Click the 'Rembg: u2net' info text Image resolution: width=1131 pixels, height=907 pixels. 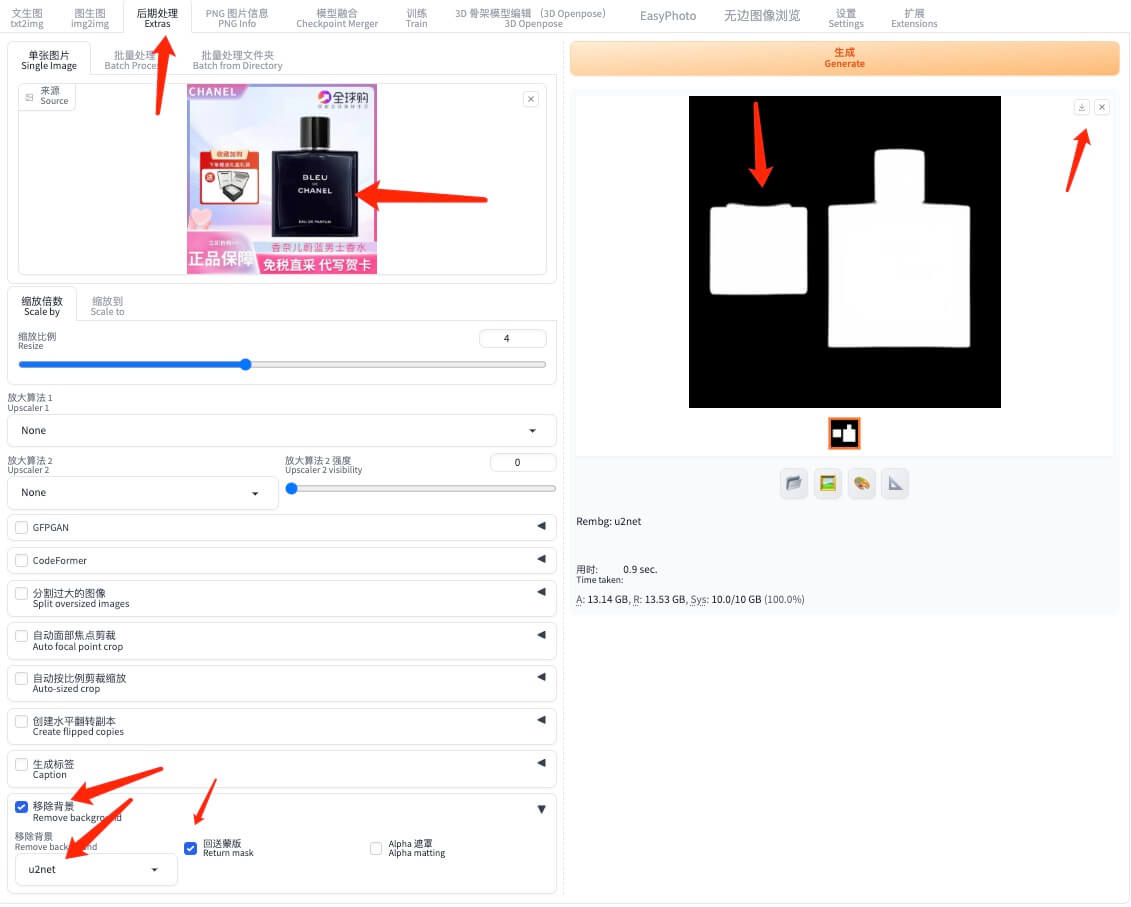[x=608, y=522]
